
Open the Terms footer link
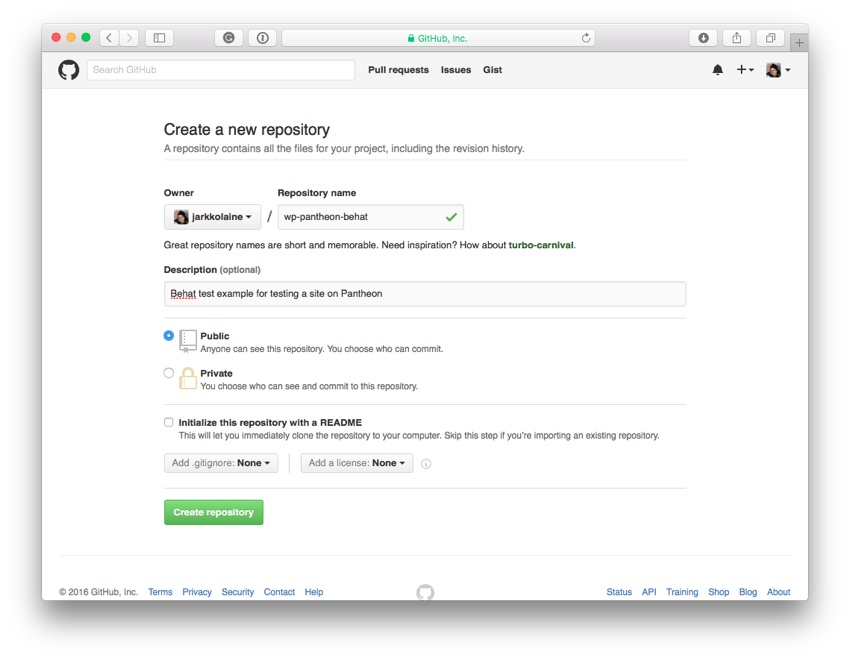point(160,592)
